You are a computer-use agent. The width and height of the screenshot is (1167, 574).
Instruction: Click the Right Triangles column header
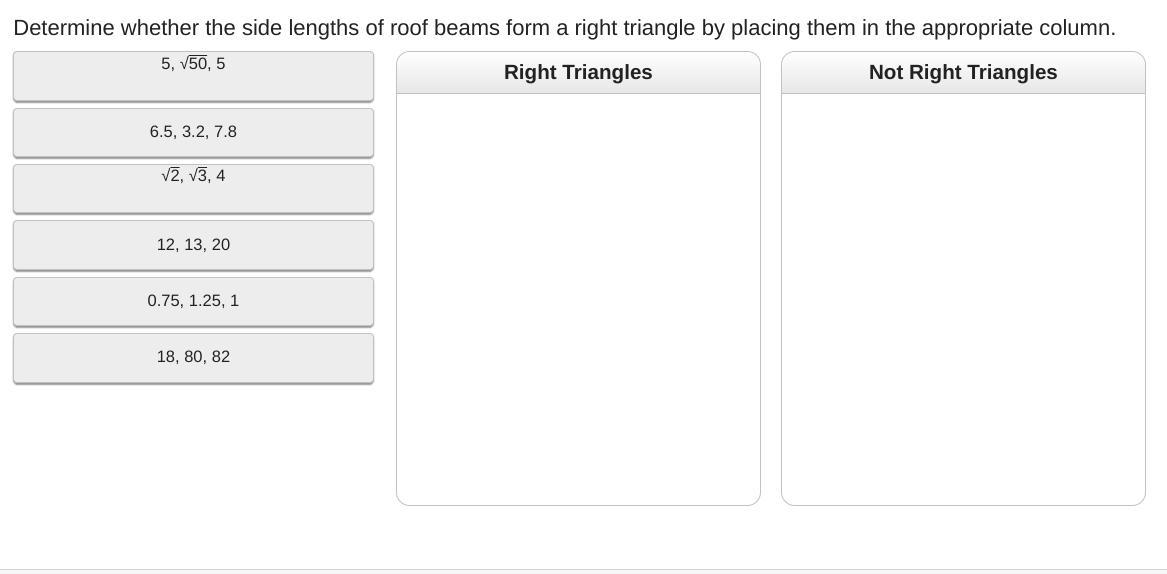578,72
